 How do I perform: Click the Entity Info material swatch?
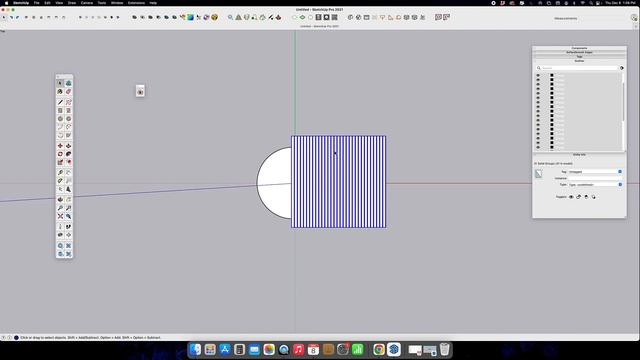coord(539,174)
